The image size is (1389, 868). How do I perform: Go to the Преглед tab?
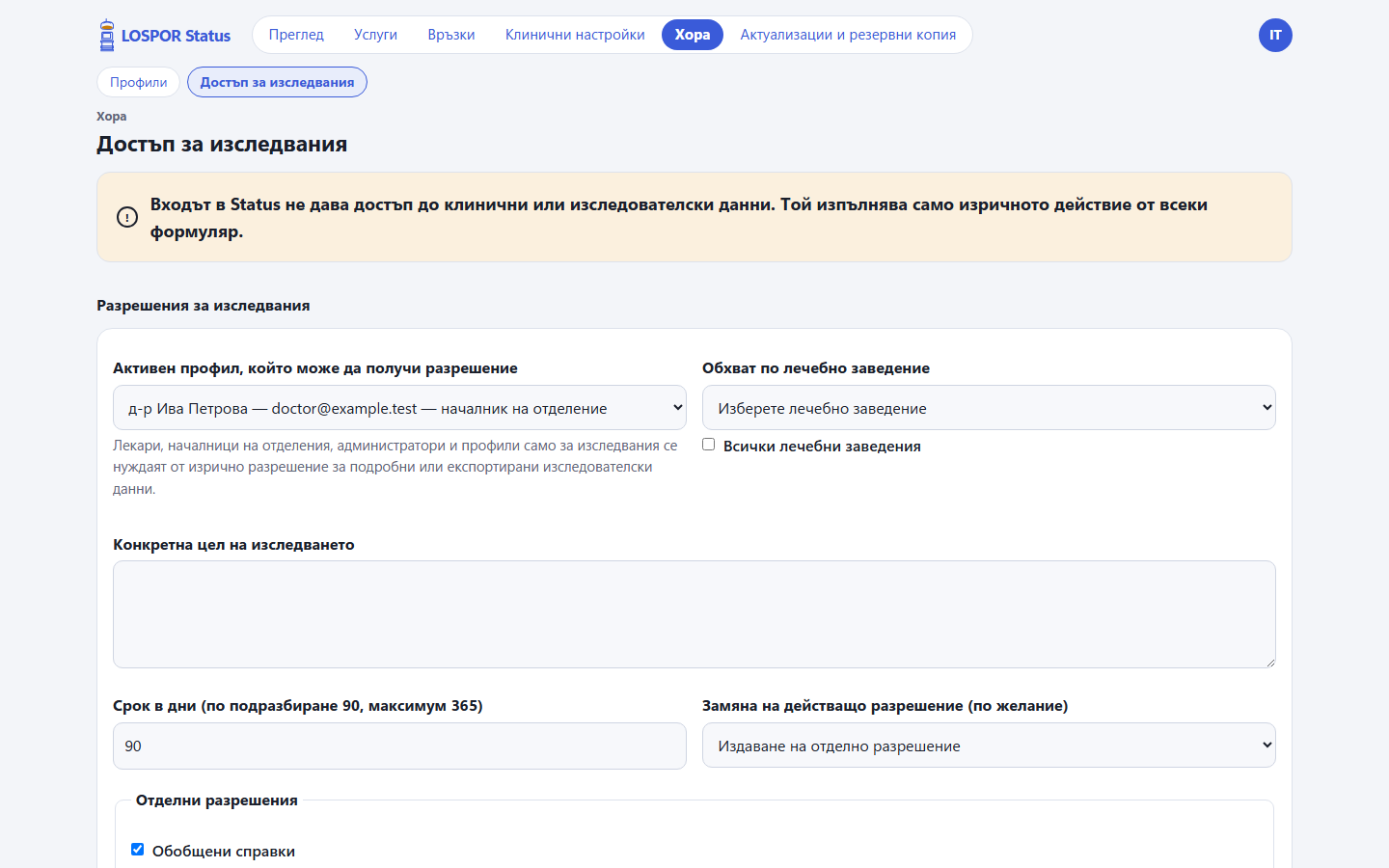(296, 35)
